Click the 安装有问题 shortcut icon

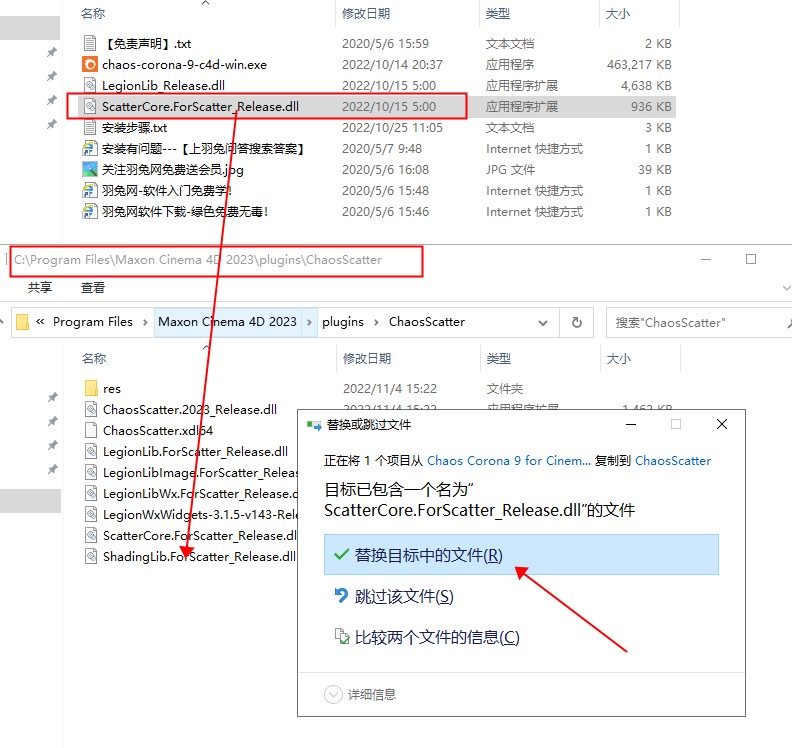click(90, 148)
